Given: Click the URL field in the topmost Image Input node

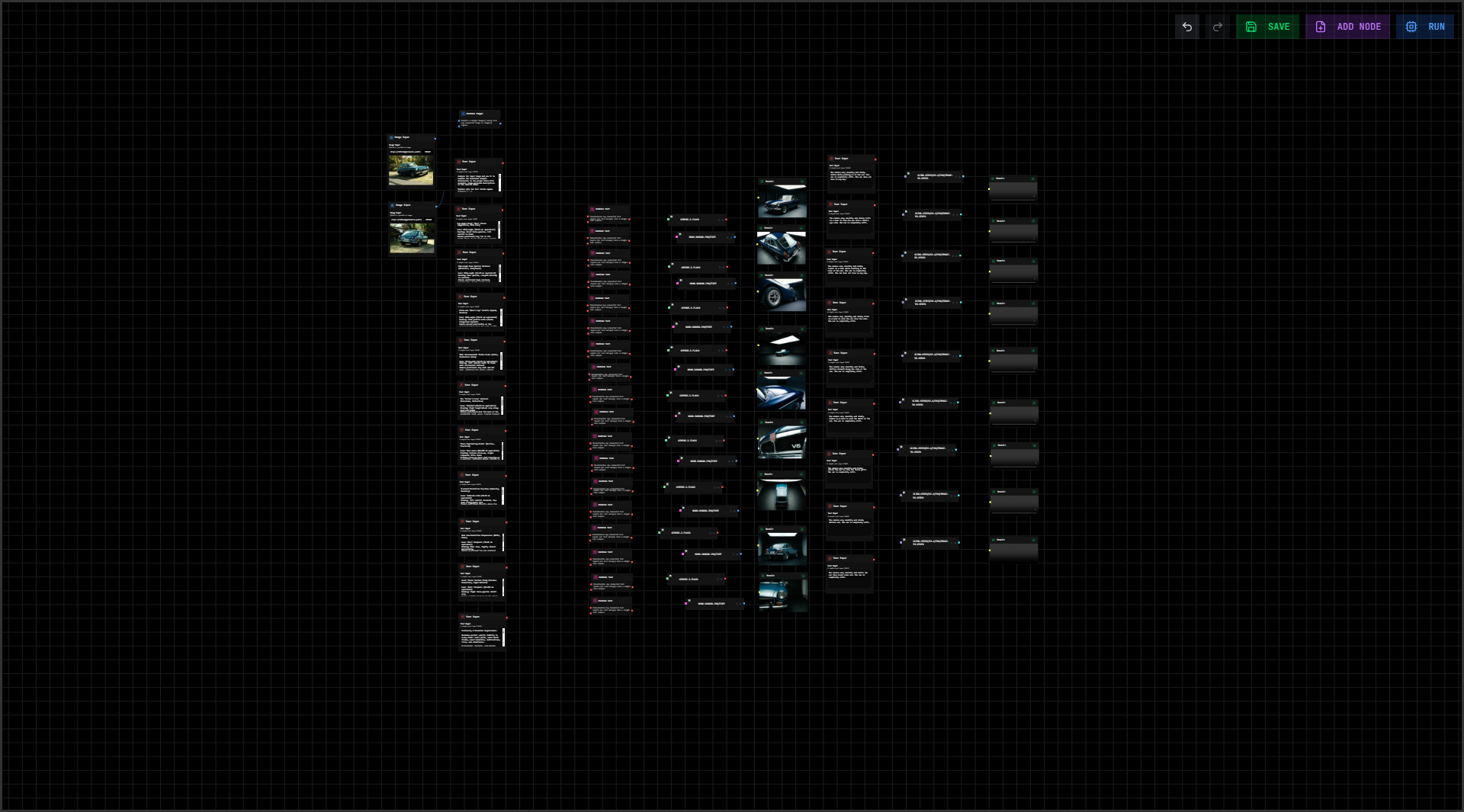Looking at the screenshot, I should click(x=406, y=152).
